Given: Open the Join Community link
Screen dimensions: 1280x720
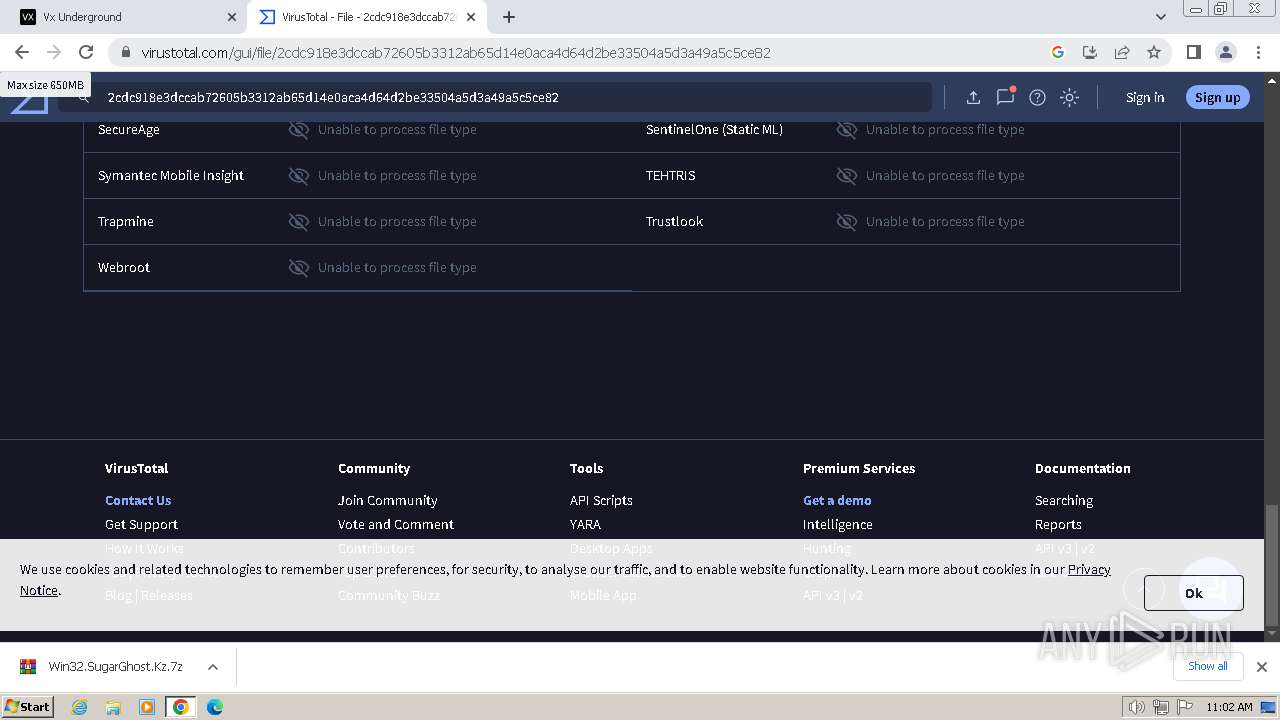Looking at the screenshot, I should click(387, 500).
